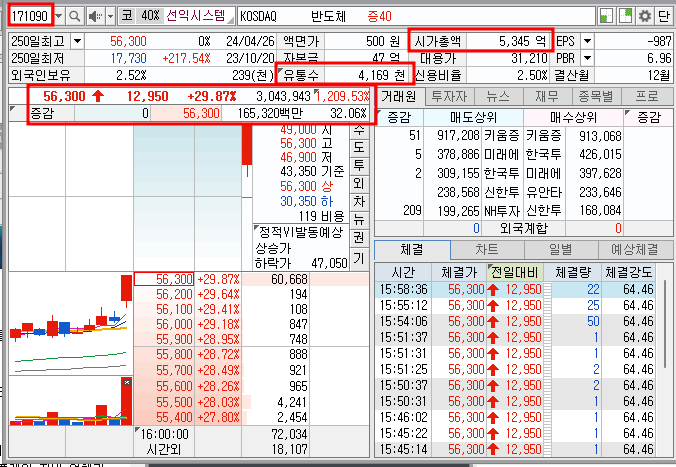Click bid price 55,400 row
The image size is (676, 467).
(164, 417)
